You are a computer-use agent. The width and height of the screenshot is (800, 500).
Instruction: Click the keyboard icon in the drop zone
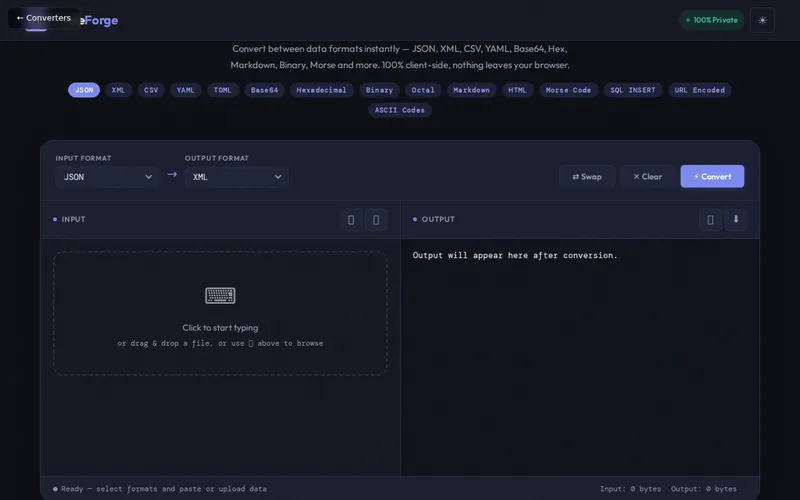coord(220,295)
